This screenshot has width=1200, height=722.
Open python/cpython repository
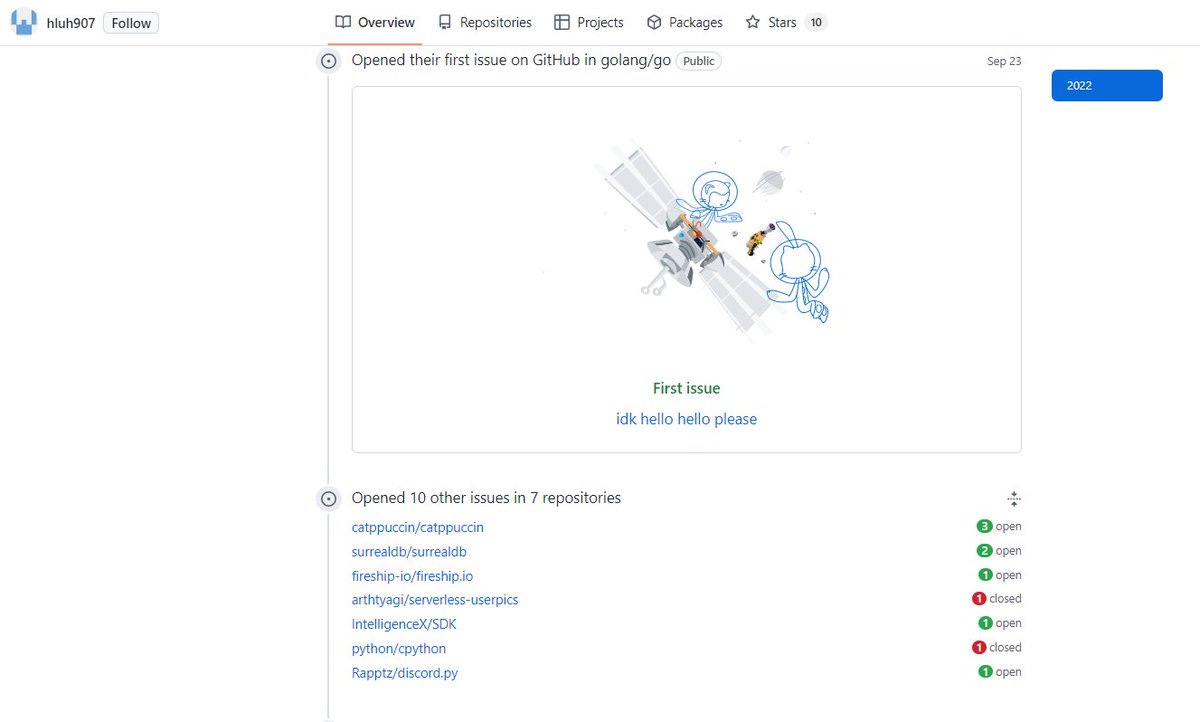coord(399,648)
